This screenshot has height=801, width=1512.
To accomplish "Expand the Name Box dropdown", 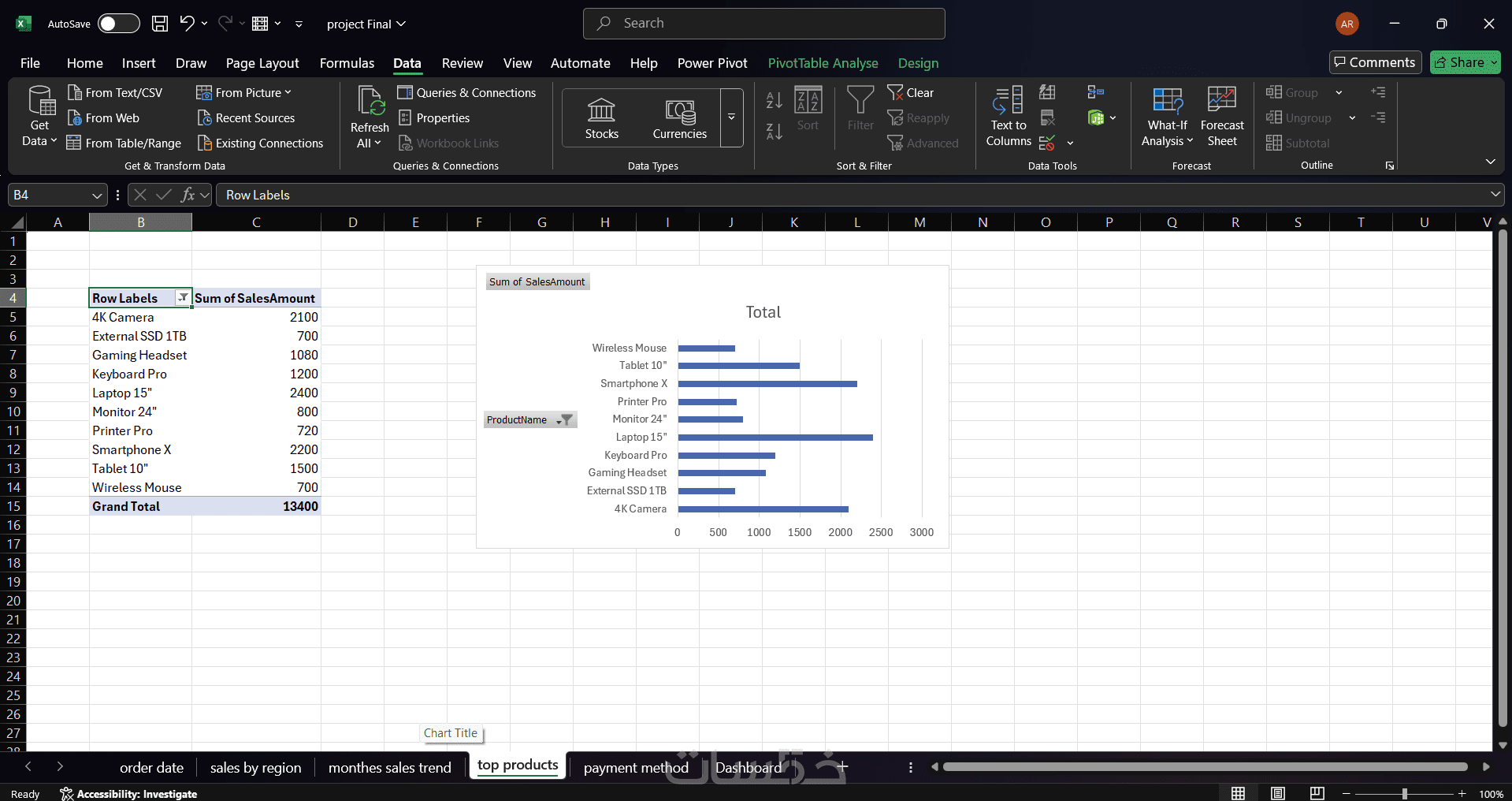I will [x=97, y=196].
